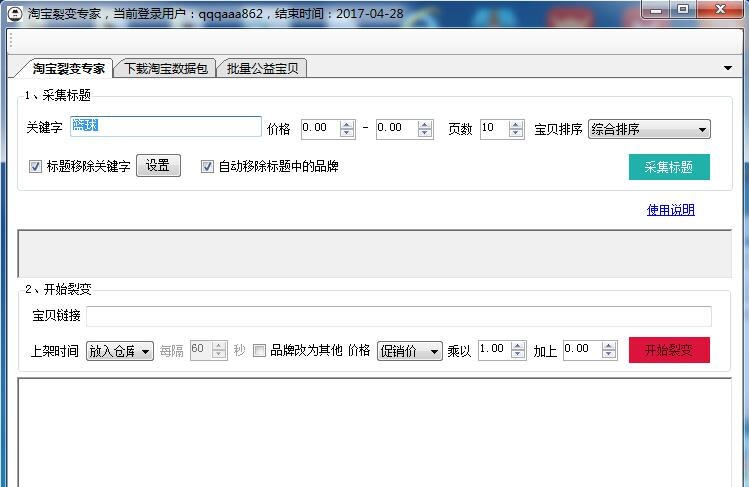
Task: Open the 使用说明 link
Action: point(671,210)
